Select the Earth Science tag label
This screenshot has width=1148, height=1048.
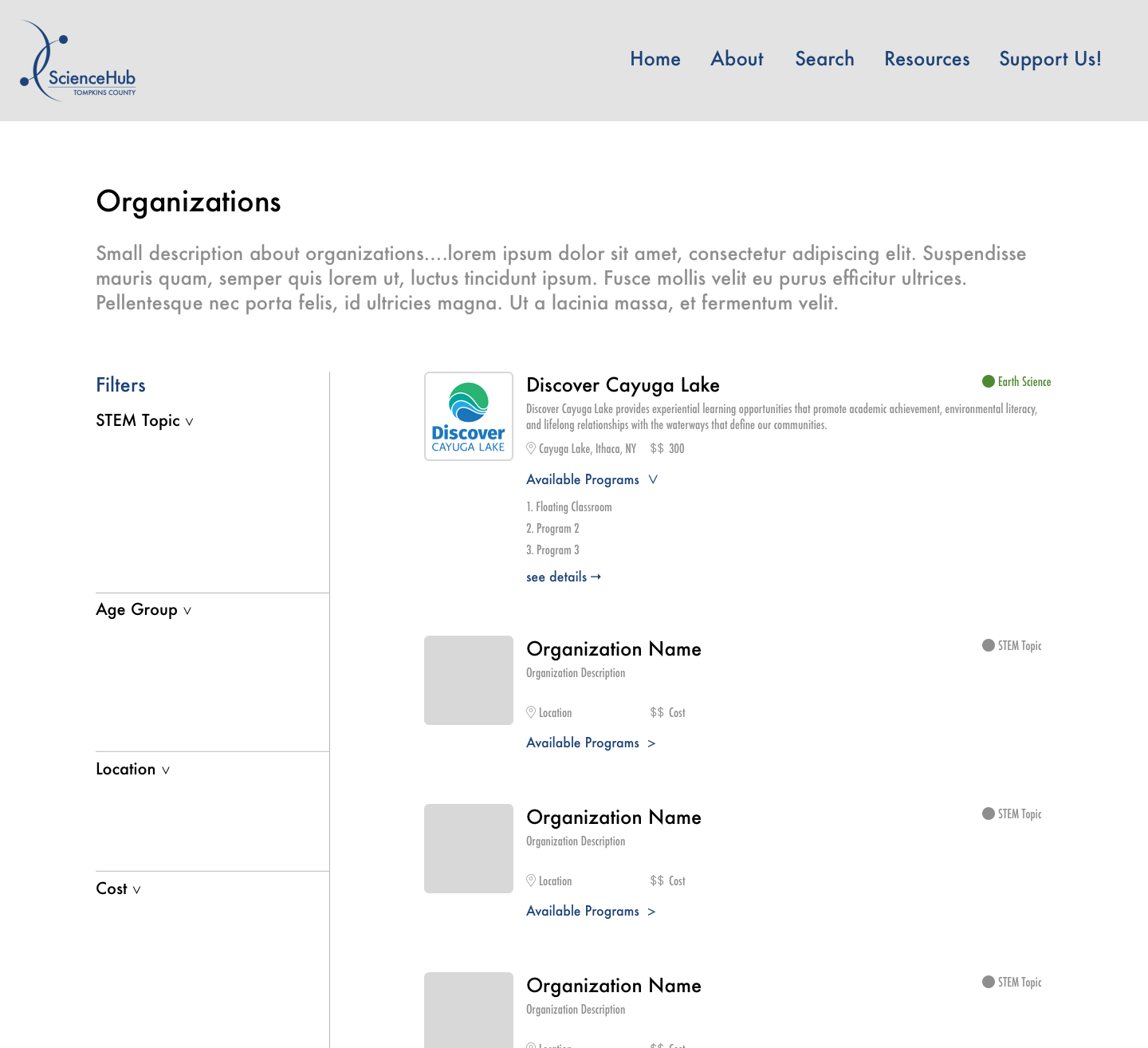point(1024,382)
